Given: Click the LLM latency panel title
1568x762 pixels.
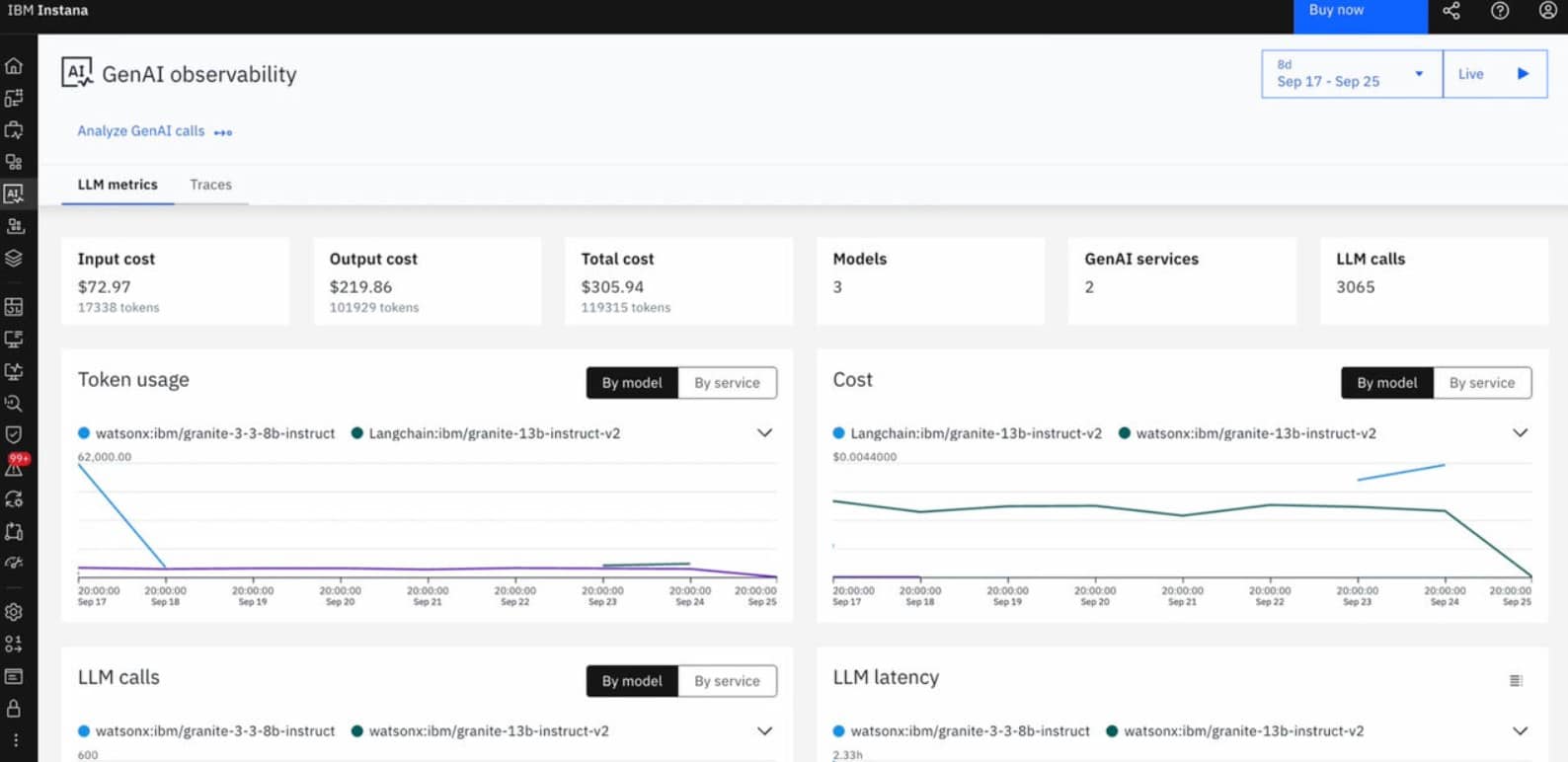Looking at the screenshot, I should point(886,678).
